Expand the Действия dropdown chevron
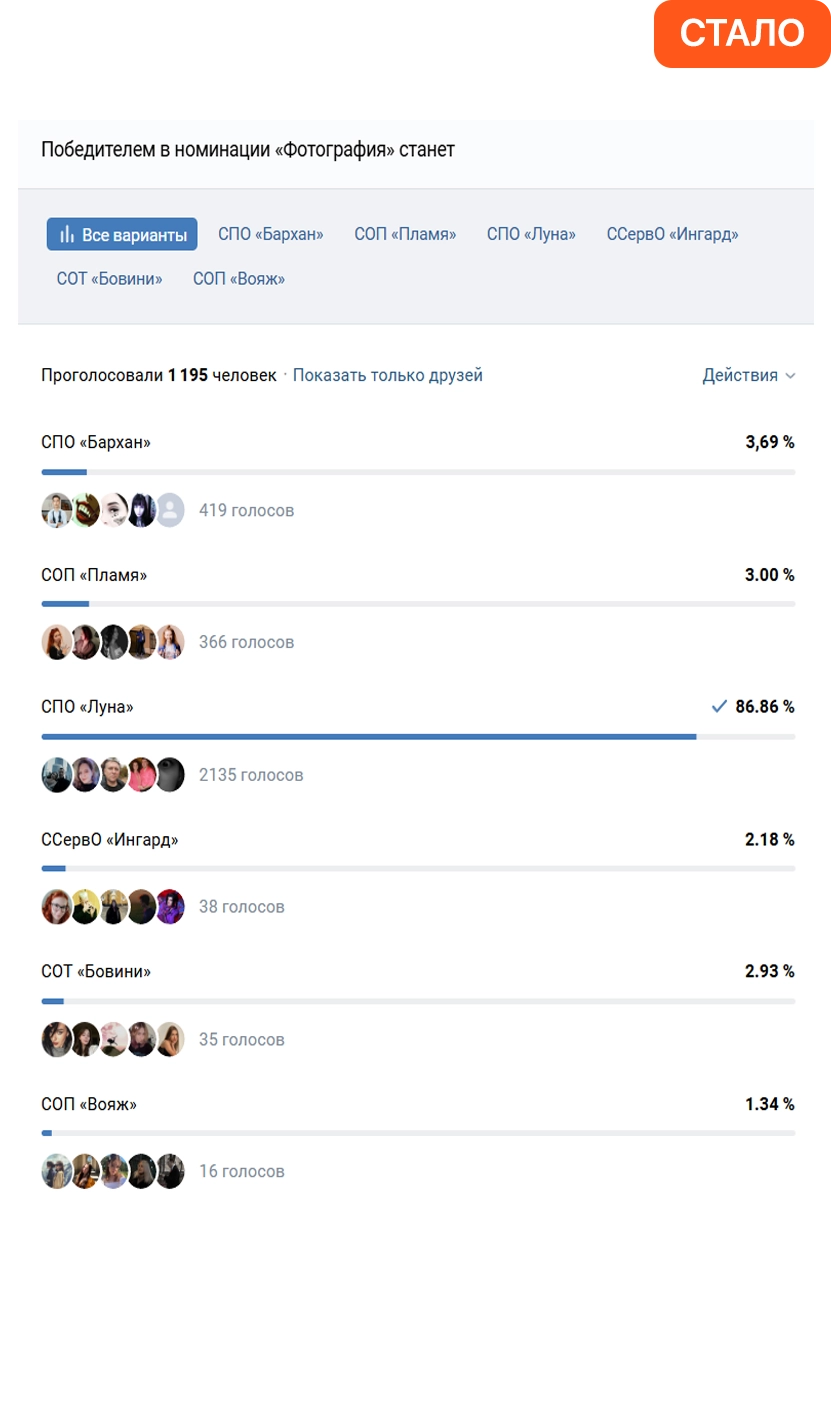 coord(790,376)
